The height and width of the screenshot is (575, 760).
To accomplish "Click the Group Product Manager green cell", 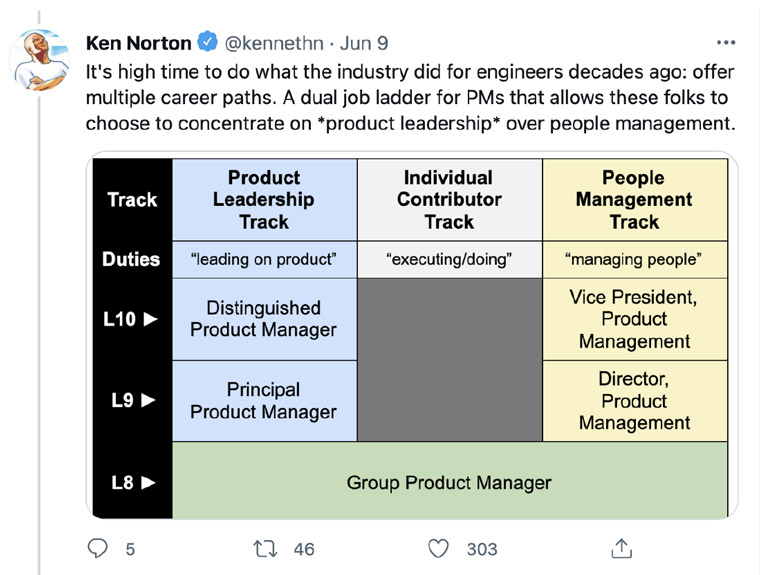I will click(x=450, y=480).
